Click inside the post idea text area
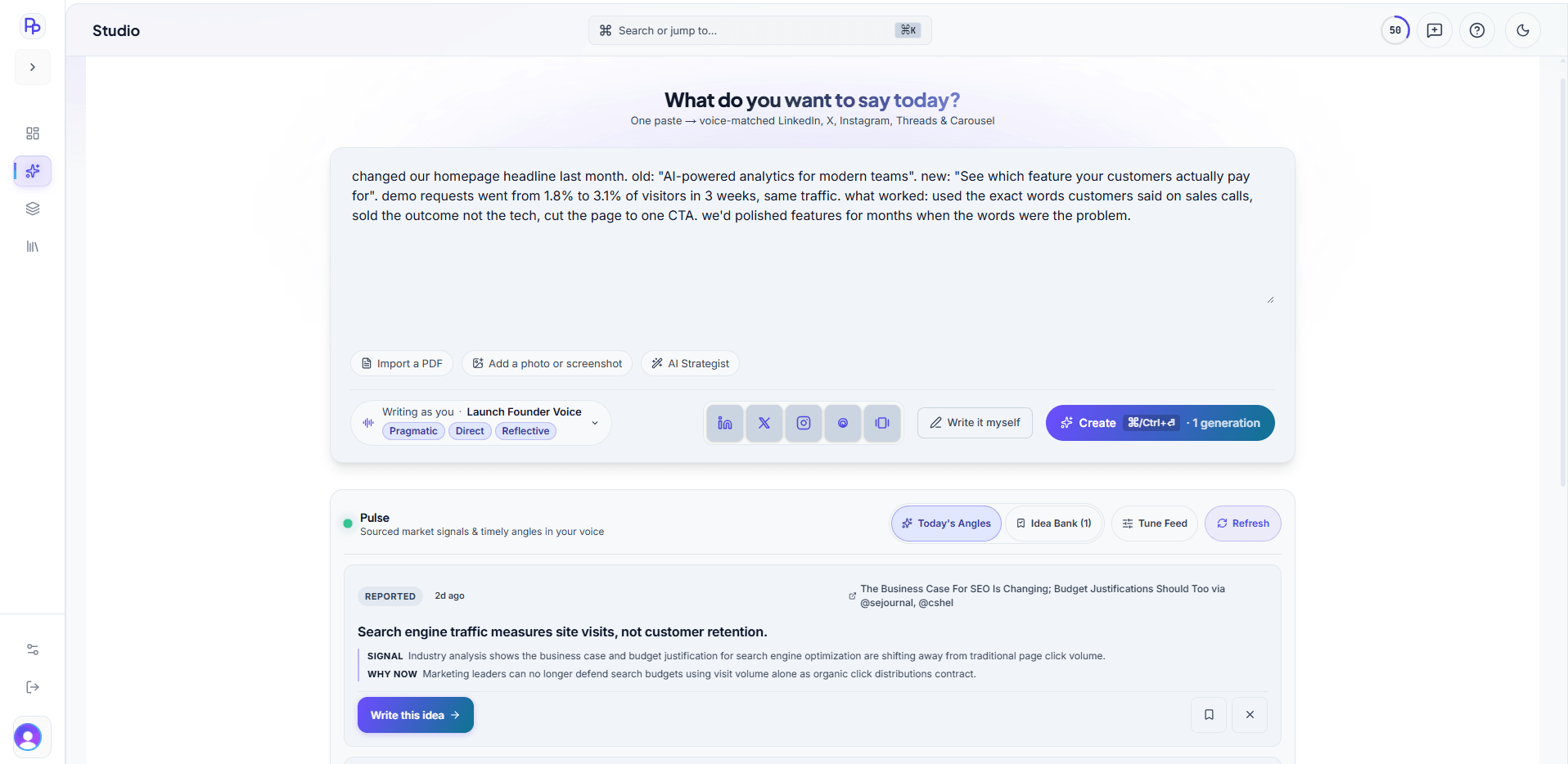The image size is (1568, 764). pos(812,236)
